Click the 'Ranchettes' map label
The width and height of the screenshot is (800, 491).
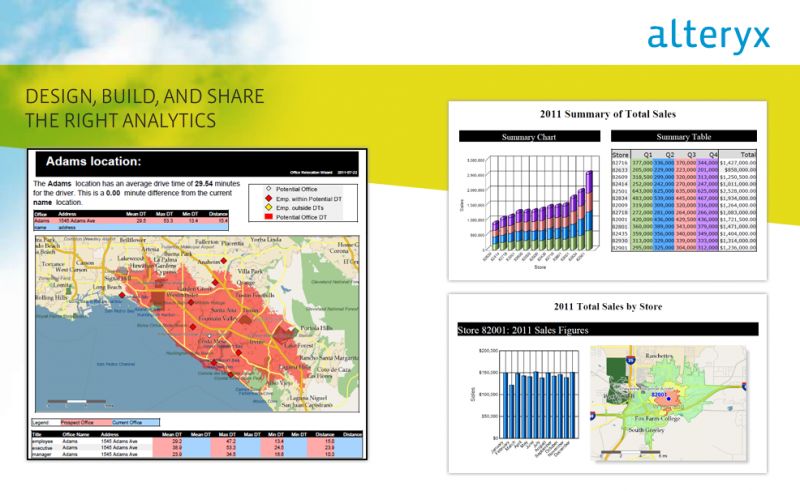[x=659, y=355]
